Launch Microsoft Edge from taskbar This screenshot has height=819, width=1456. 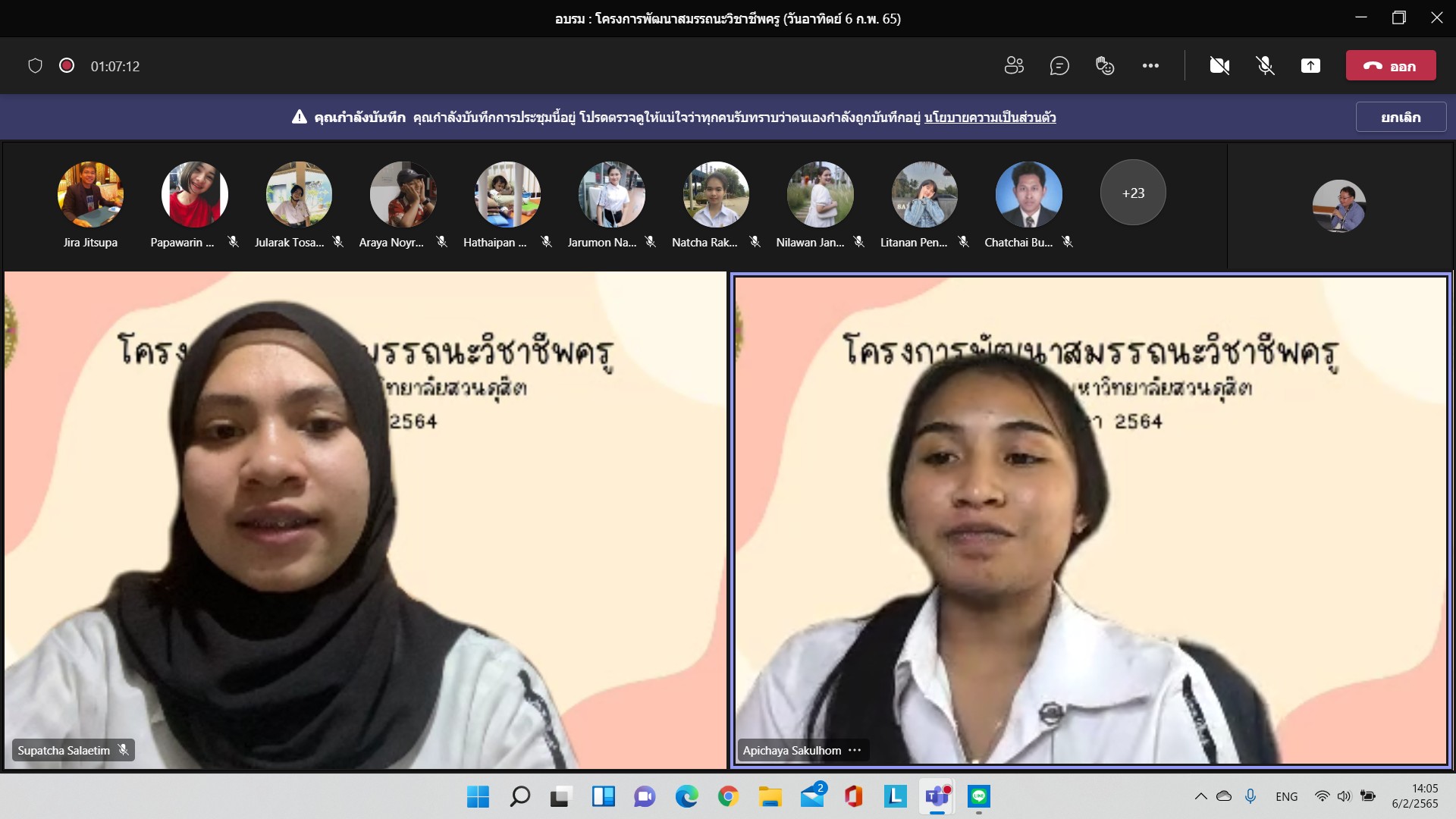pos(686,796)
